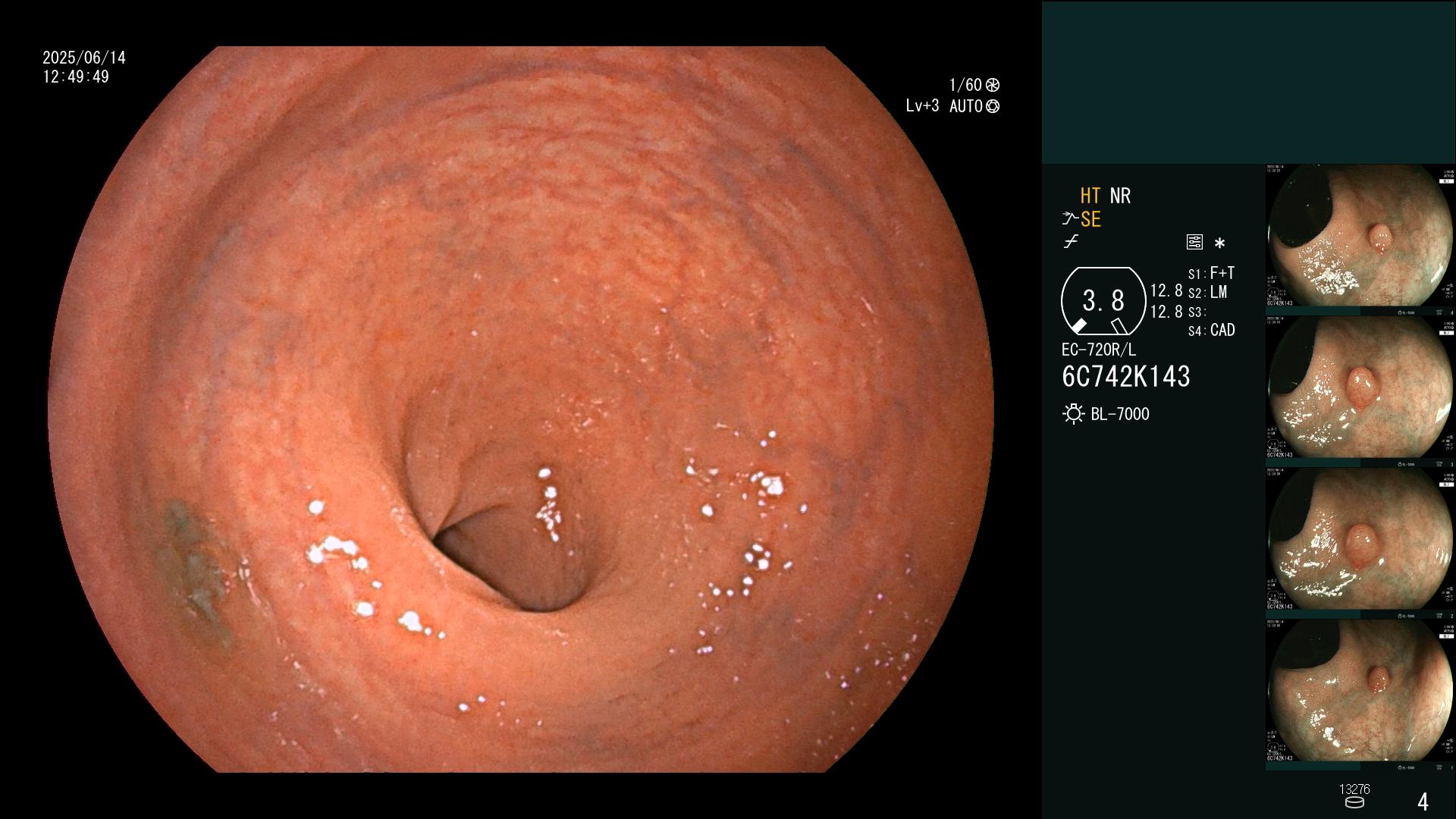Click the structure enhancement curve icon beside SE
The image size is (1456, 819).
1070,219
